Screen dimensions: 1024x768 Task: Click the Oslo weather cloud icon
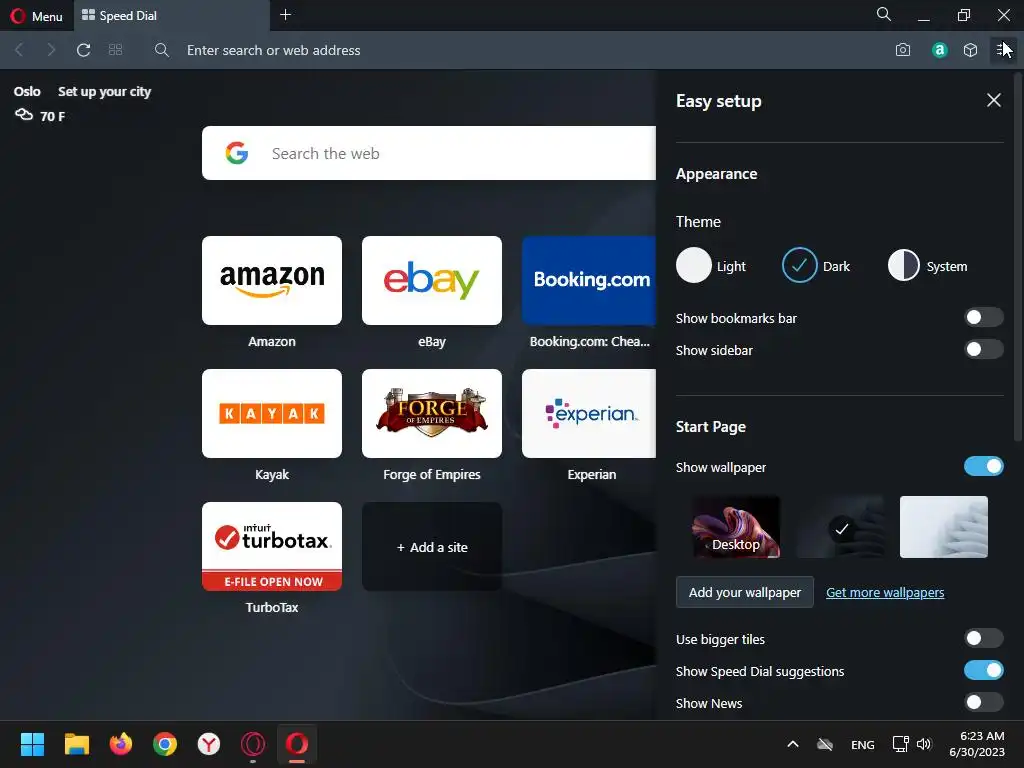coord(24,116)
